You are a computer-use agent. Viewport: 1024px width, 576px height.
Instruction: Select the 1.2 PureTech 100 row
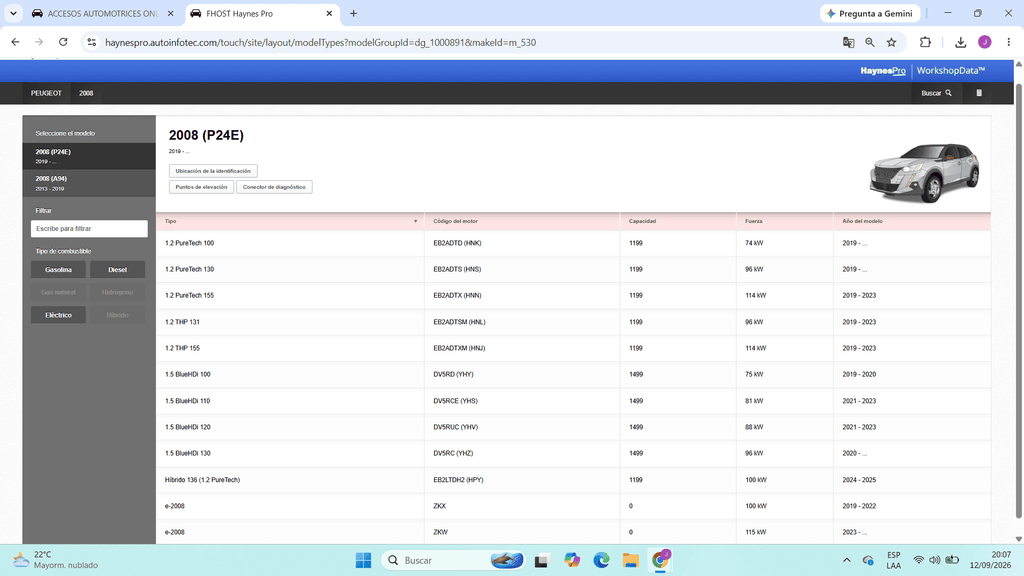click(573, 243)
